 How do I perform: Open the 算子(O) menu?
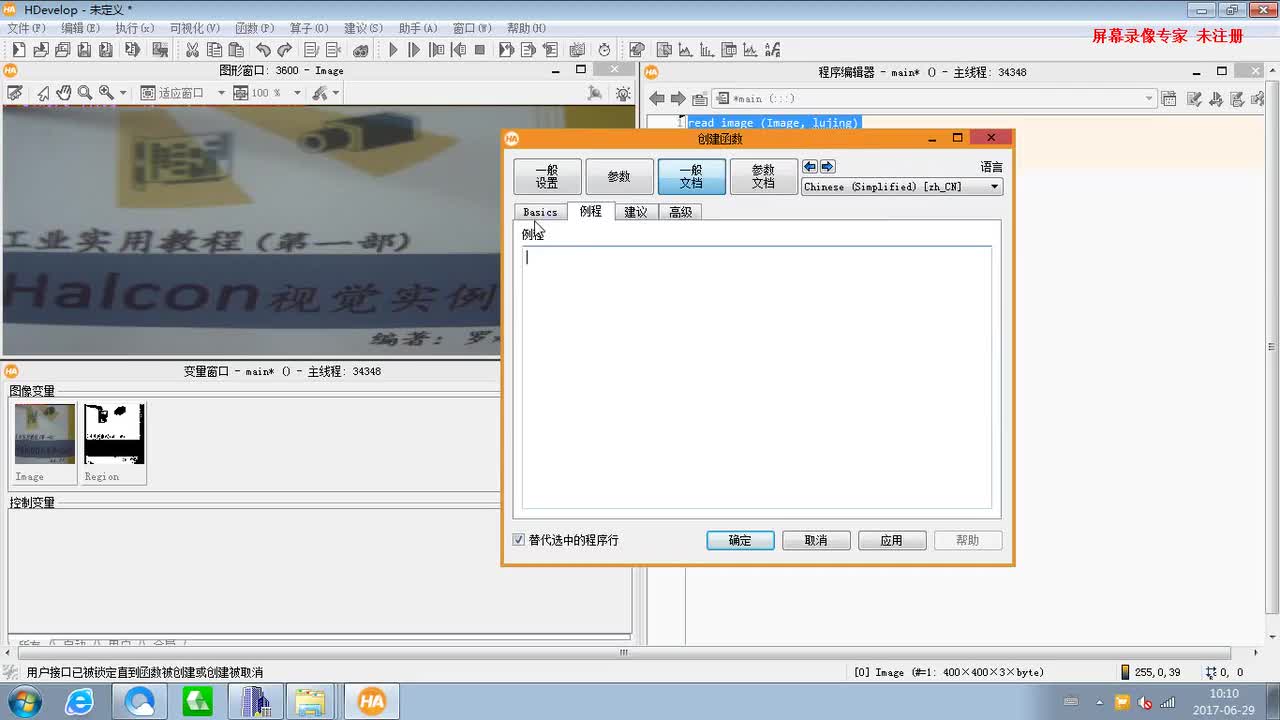pyautogui.click(x=308, y=28)
